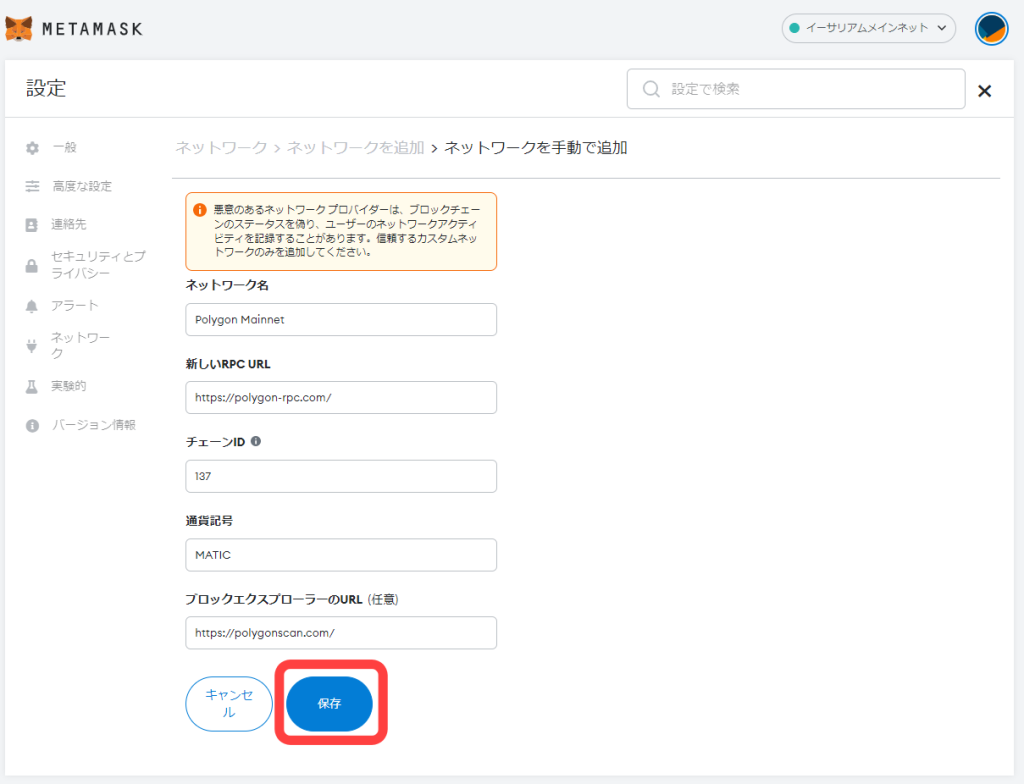Open the 実験的 section

click(69, 385)
